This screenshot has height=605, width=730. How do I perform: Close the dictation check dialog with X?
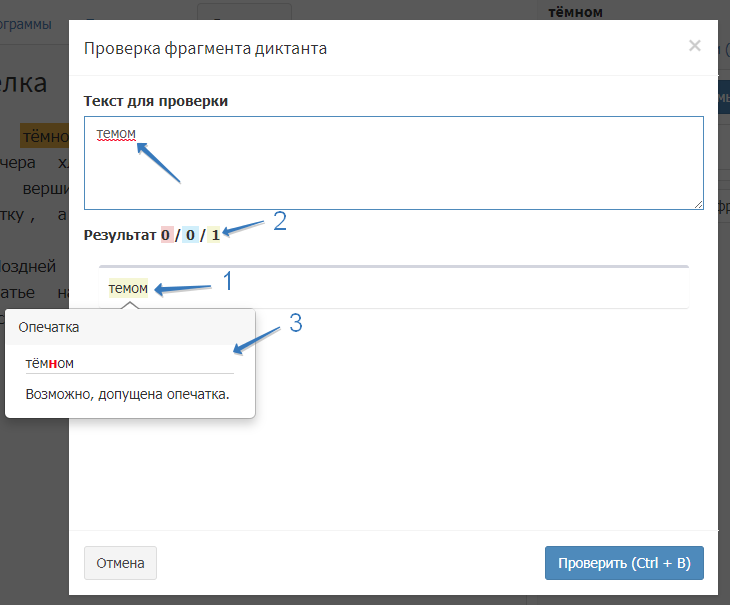coord(695,46)
